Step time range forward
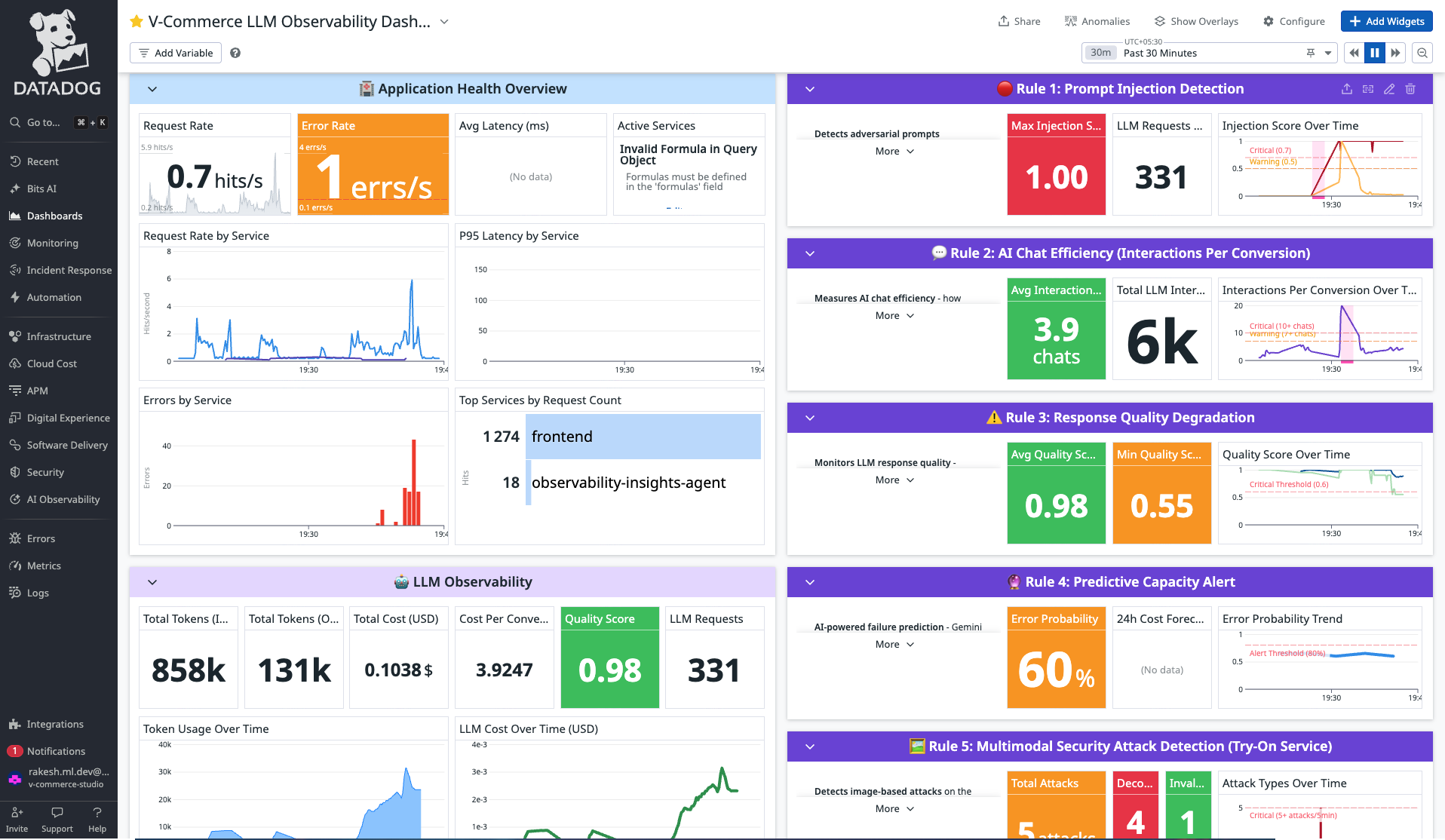This screenshot has height=840, width=1445. pos(1396,53)
